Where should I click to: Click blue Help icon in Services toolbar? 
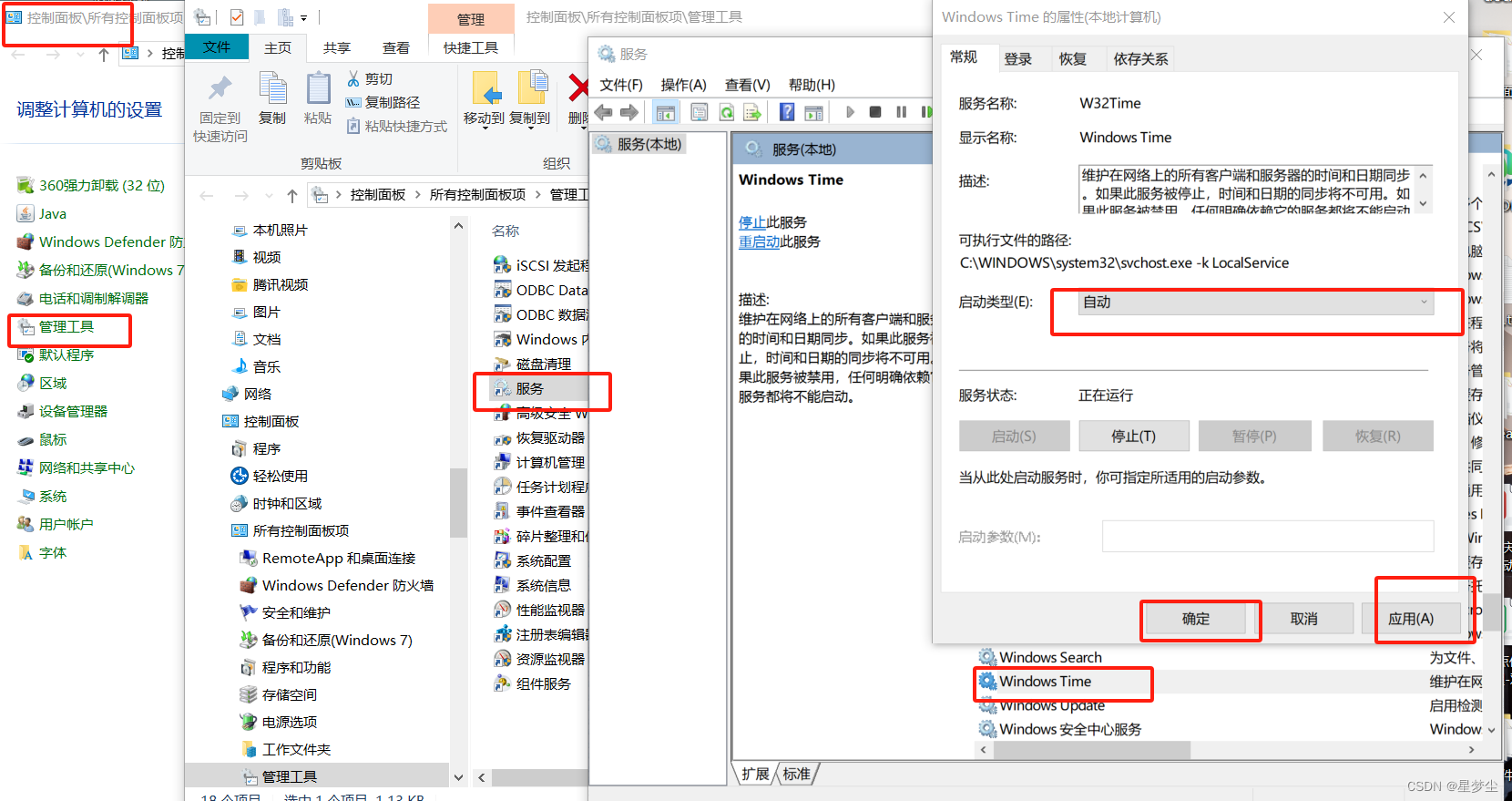point(787,112)
